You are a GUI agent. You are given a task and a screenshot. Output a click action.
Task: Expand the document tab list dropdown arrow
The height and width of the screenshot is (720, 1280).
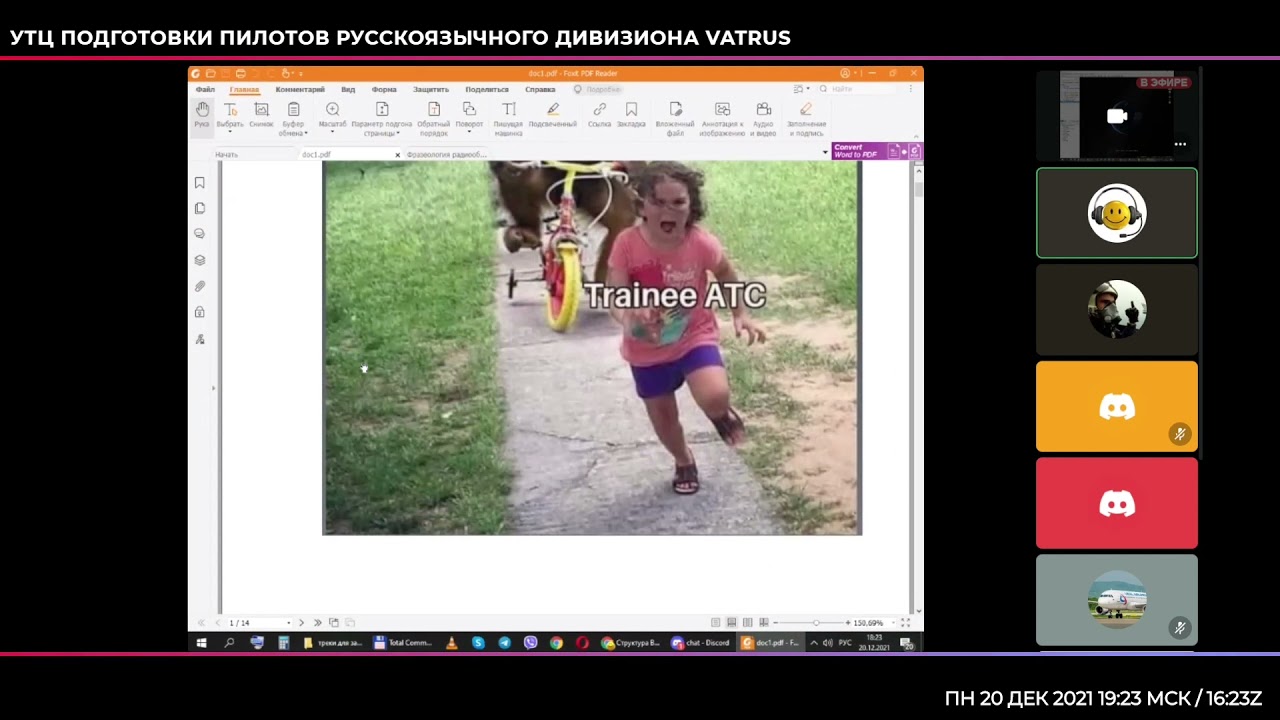[x=825, y=153]
